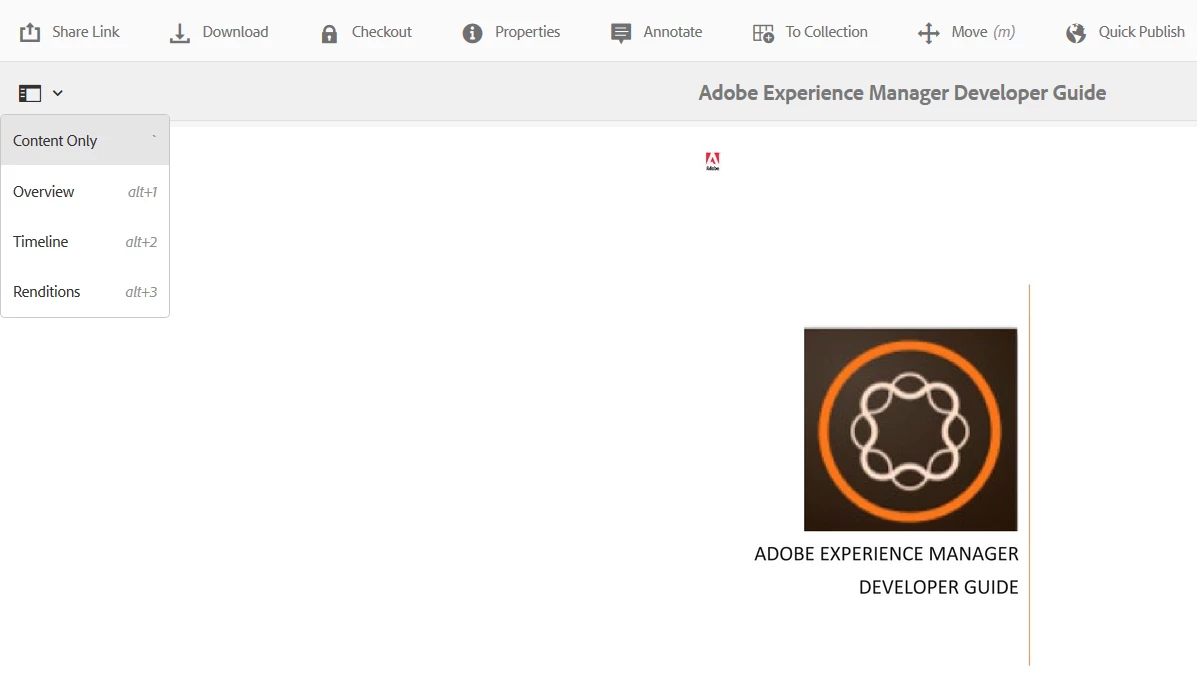
Task: Click the 'Adobe Experience Manager Developer Guide' title
Action: [x=902, y=93]
